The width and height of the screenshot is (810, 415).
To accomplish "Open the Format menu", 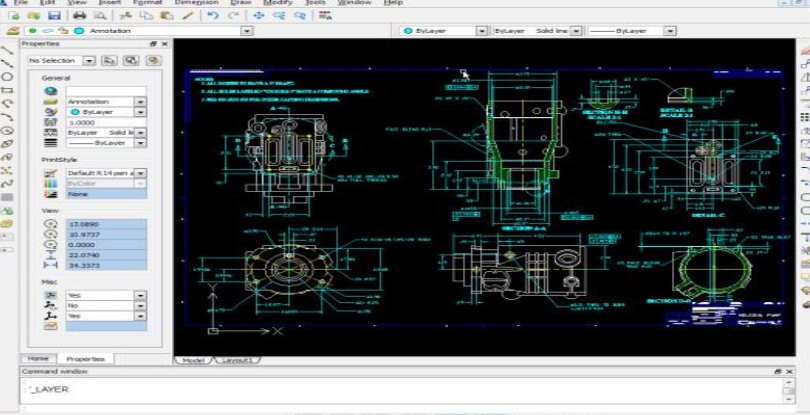I will tap(148, 3).
